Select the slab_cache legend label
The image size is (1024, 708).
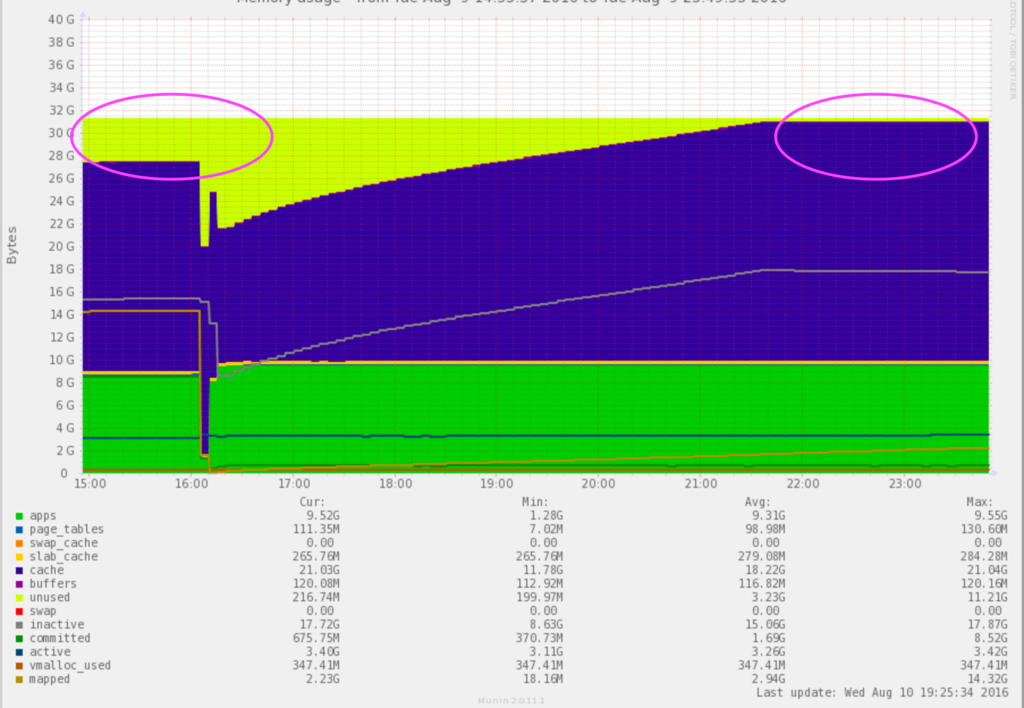[x=63, y=557]
